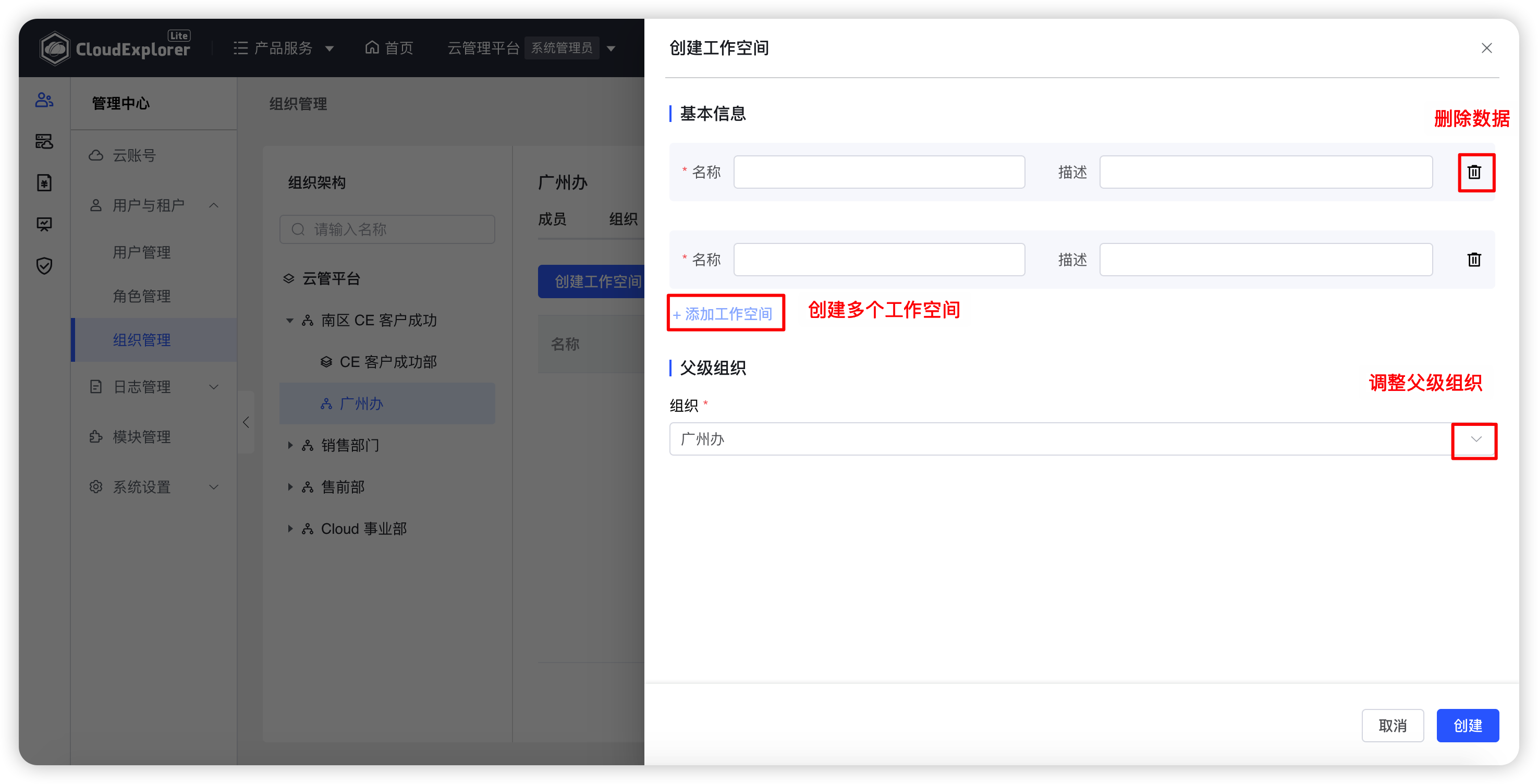Click the 云管理平台 label in header
This screenshot has height=784, width=1538.
click(x=484, y=48)
